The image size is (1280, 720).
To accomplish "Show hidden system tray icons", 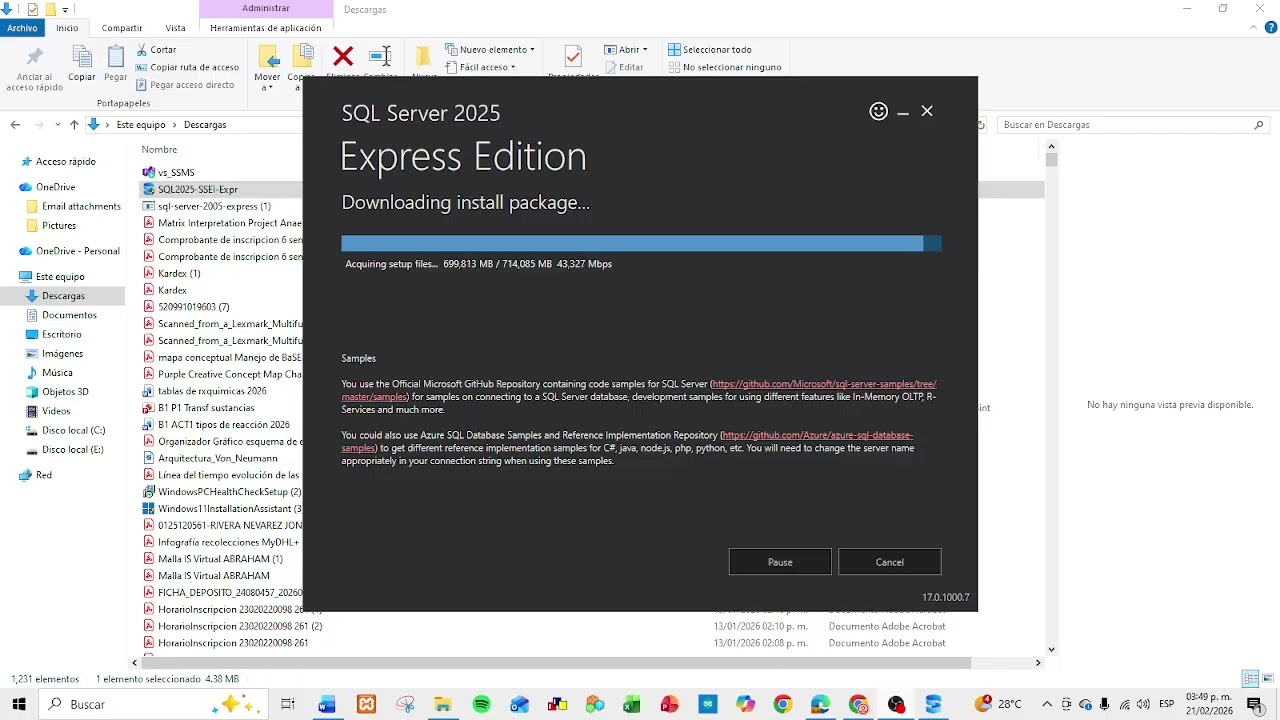I will 1047,704.
